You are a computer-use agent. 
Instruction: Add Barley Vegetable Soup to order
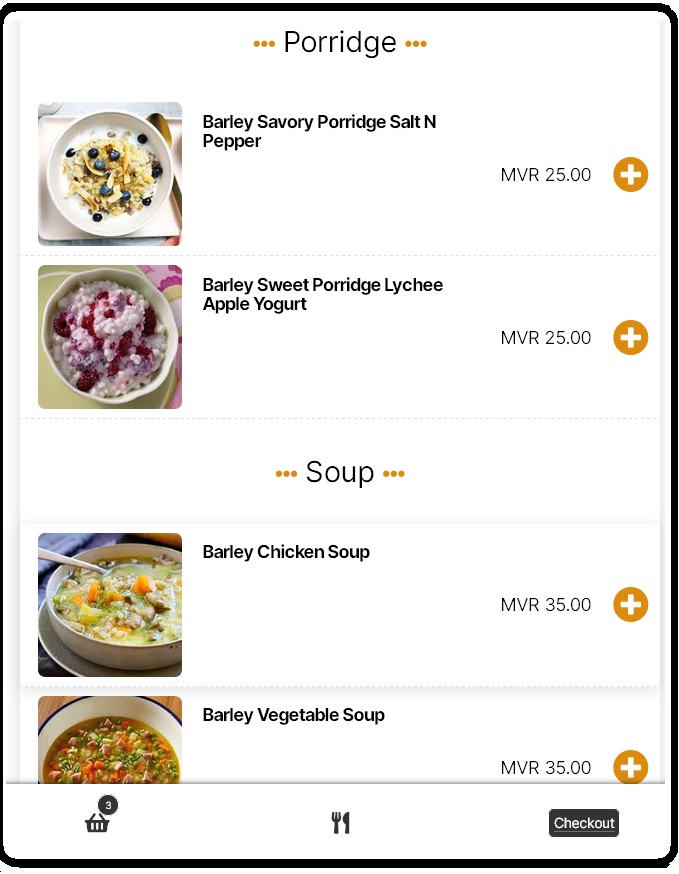pos(630,767)
